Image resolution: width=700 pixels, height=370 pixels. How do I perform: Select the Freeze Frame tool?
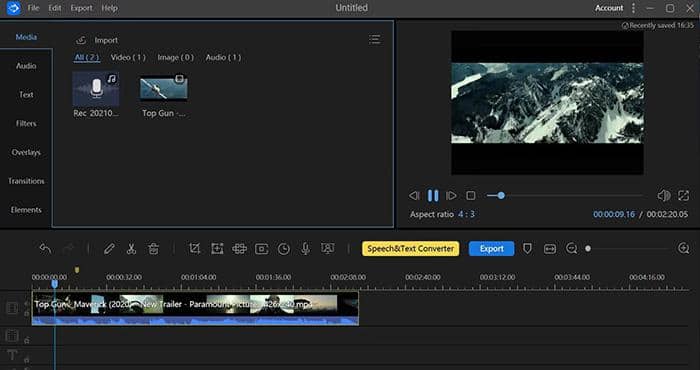coord(262,249)
